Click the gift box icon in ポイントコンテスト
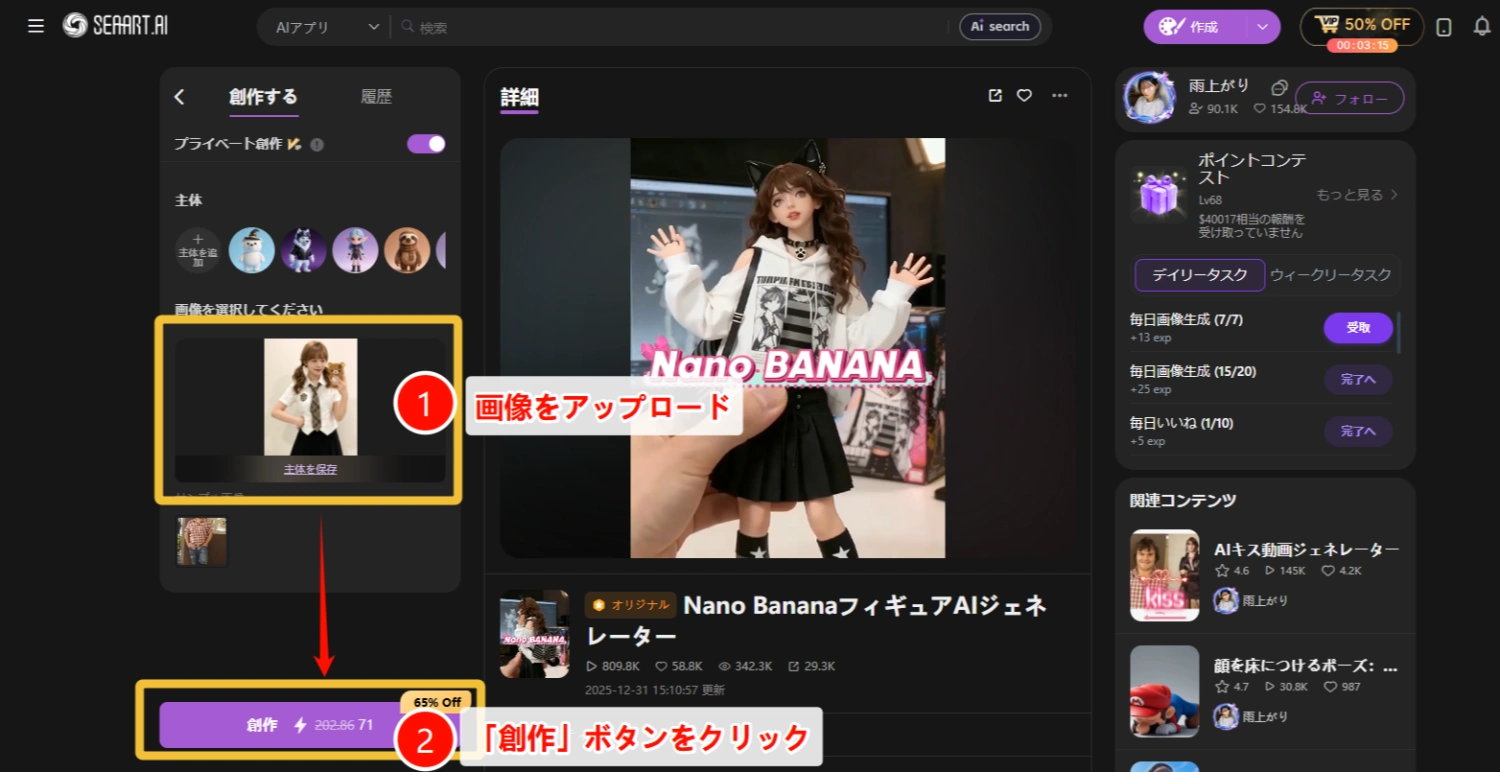 click(1161, 192)
